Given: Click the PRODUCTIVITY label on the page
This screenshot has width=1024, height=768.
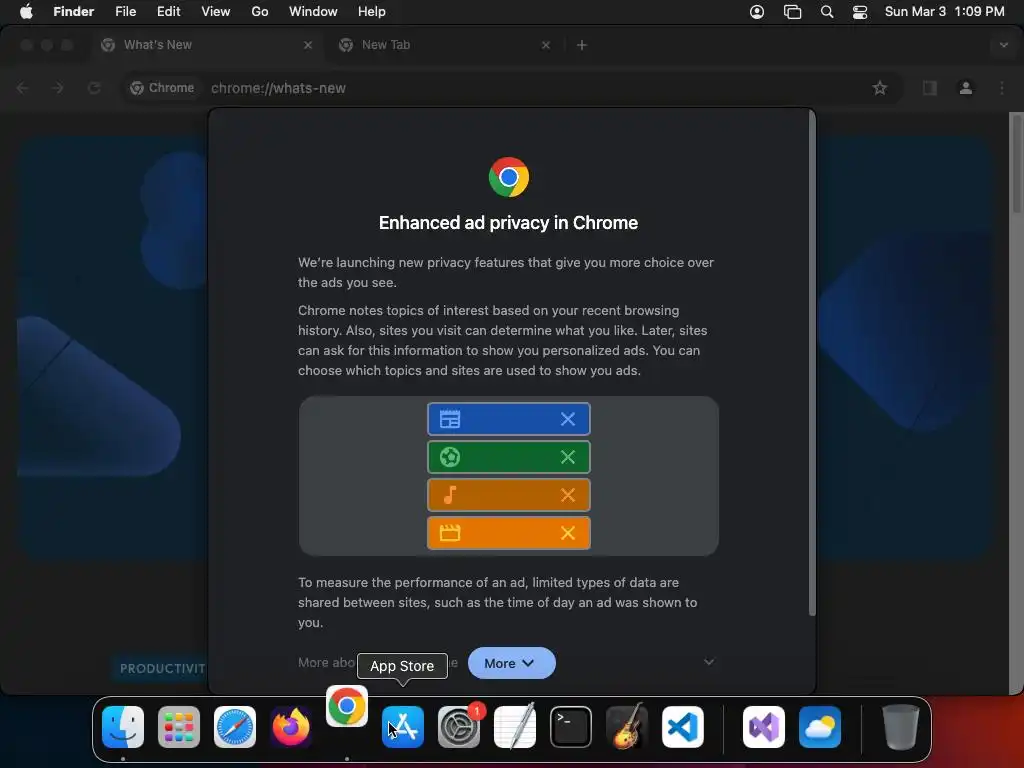Looking at the screenshot, I should (162, 669).
